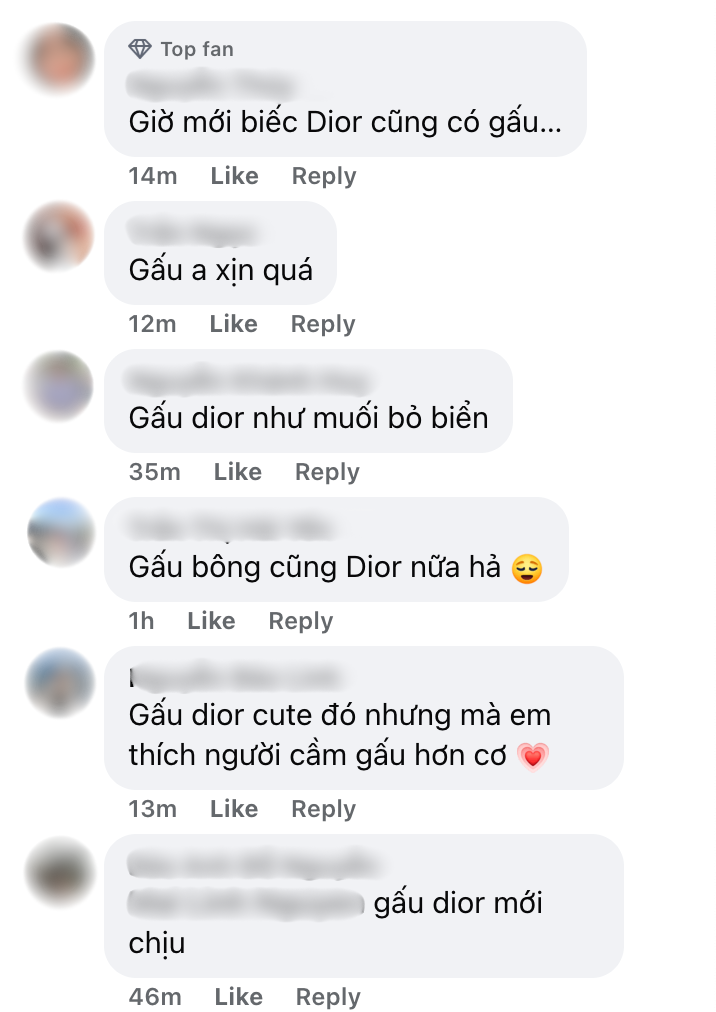Reply to the bottom 'gấu dior mới chịu' comment
716x1012 pixels.
click(328, 996)
